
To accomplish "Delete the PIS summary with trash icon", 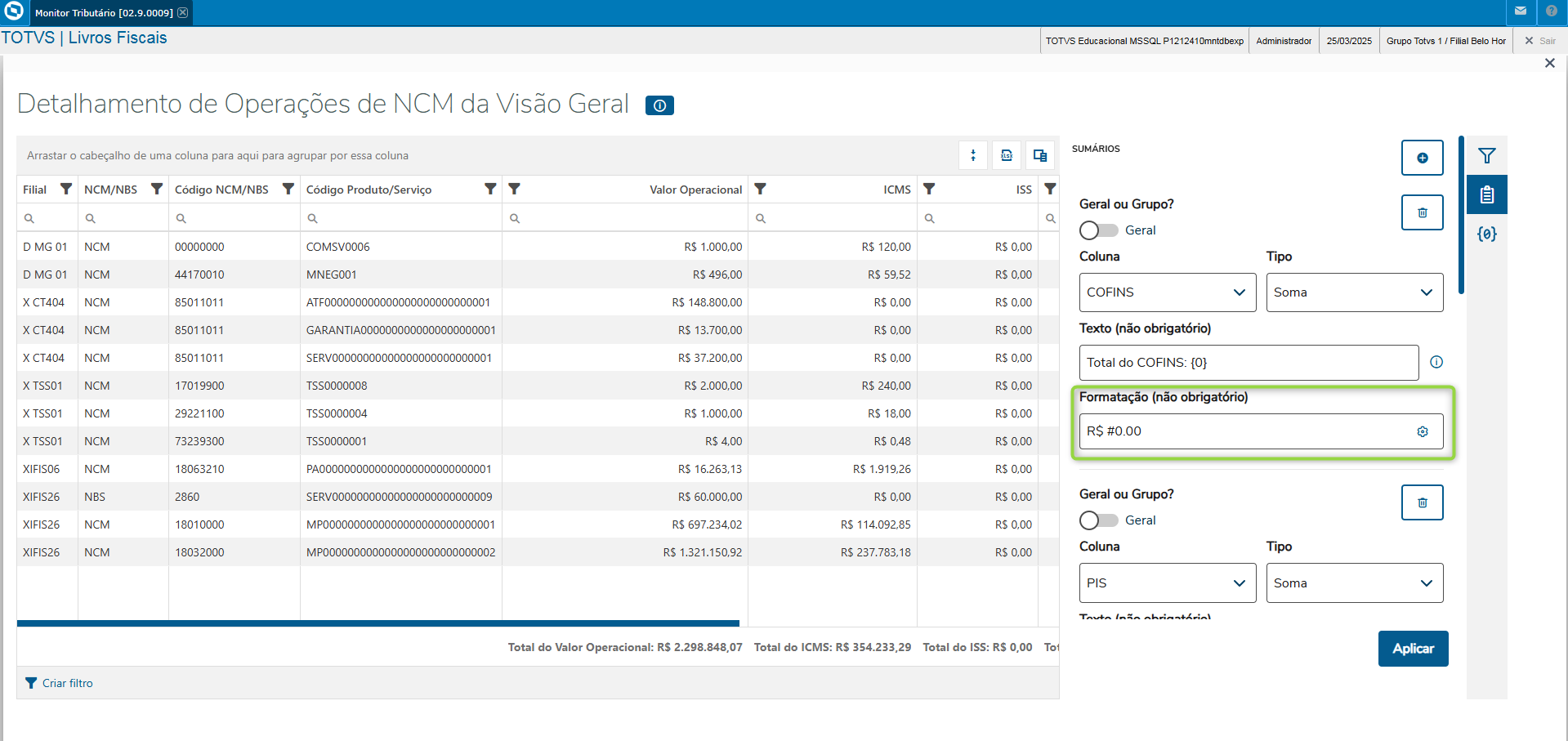I will [x=1422, y=502].
